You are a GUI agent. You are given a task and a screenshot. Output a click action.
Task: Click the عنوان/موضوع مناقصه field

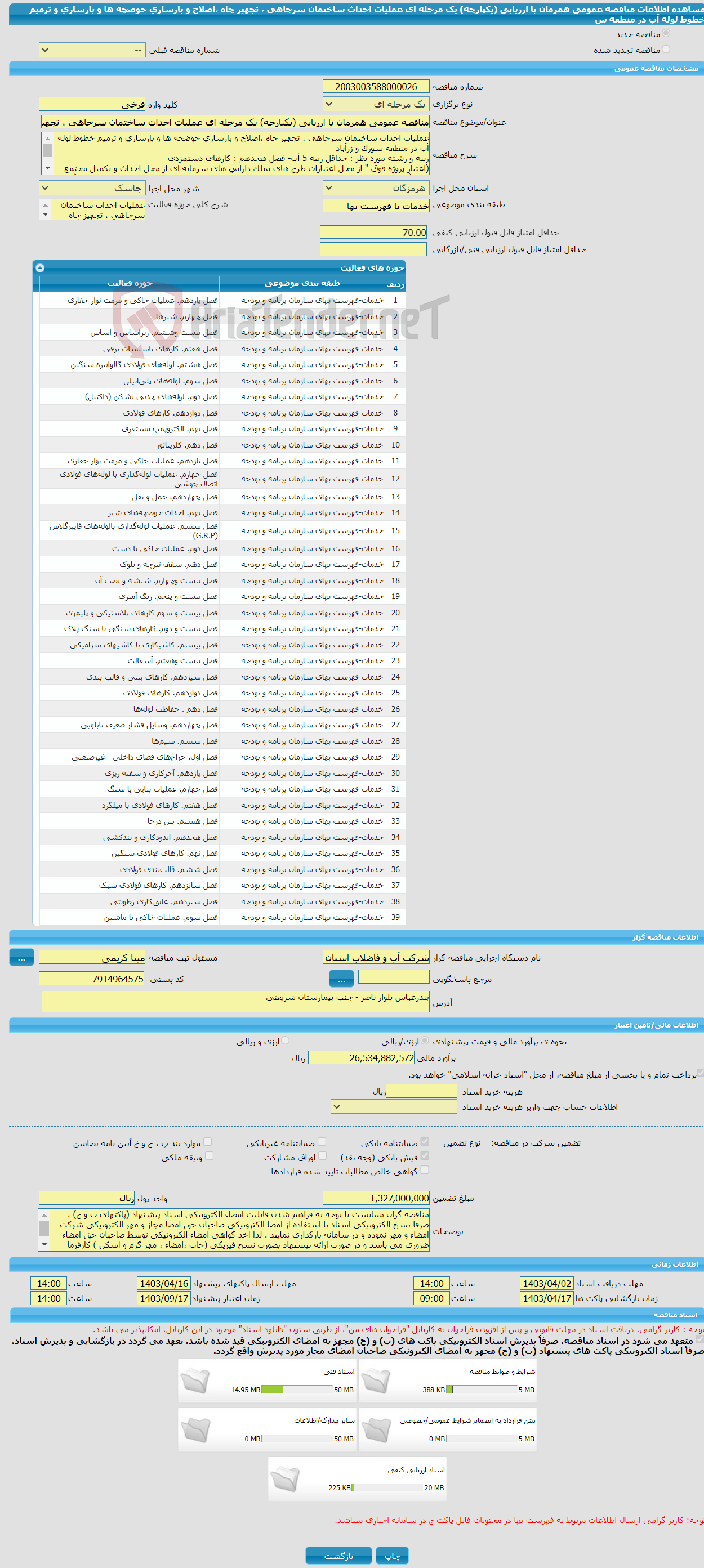click(235, 122)
